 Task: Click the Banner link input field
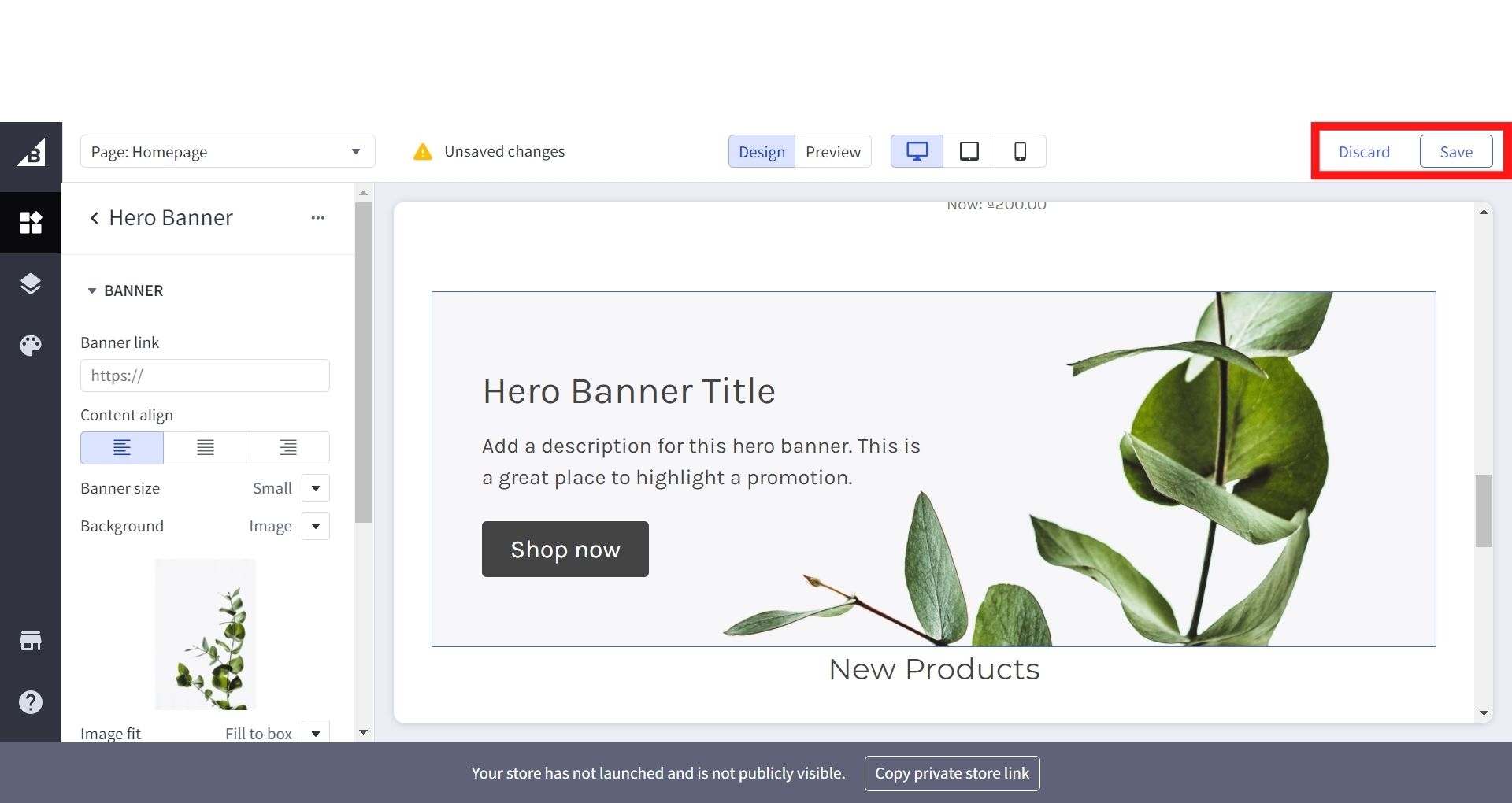click(x=205, y=376)
